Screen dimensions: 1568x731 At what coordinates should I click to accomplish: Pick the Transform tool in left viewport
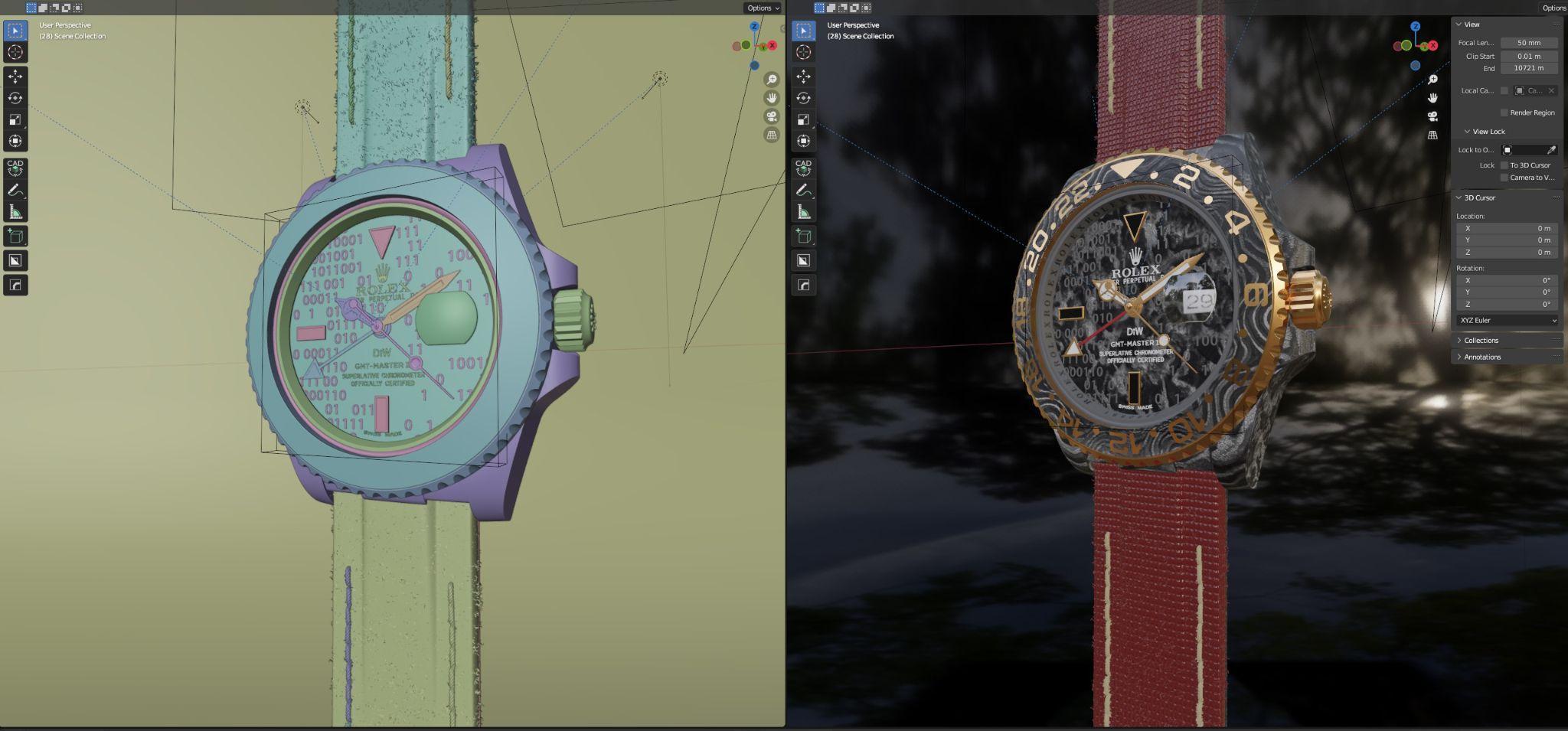point(15,141)
